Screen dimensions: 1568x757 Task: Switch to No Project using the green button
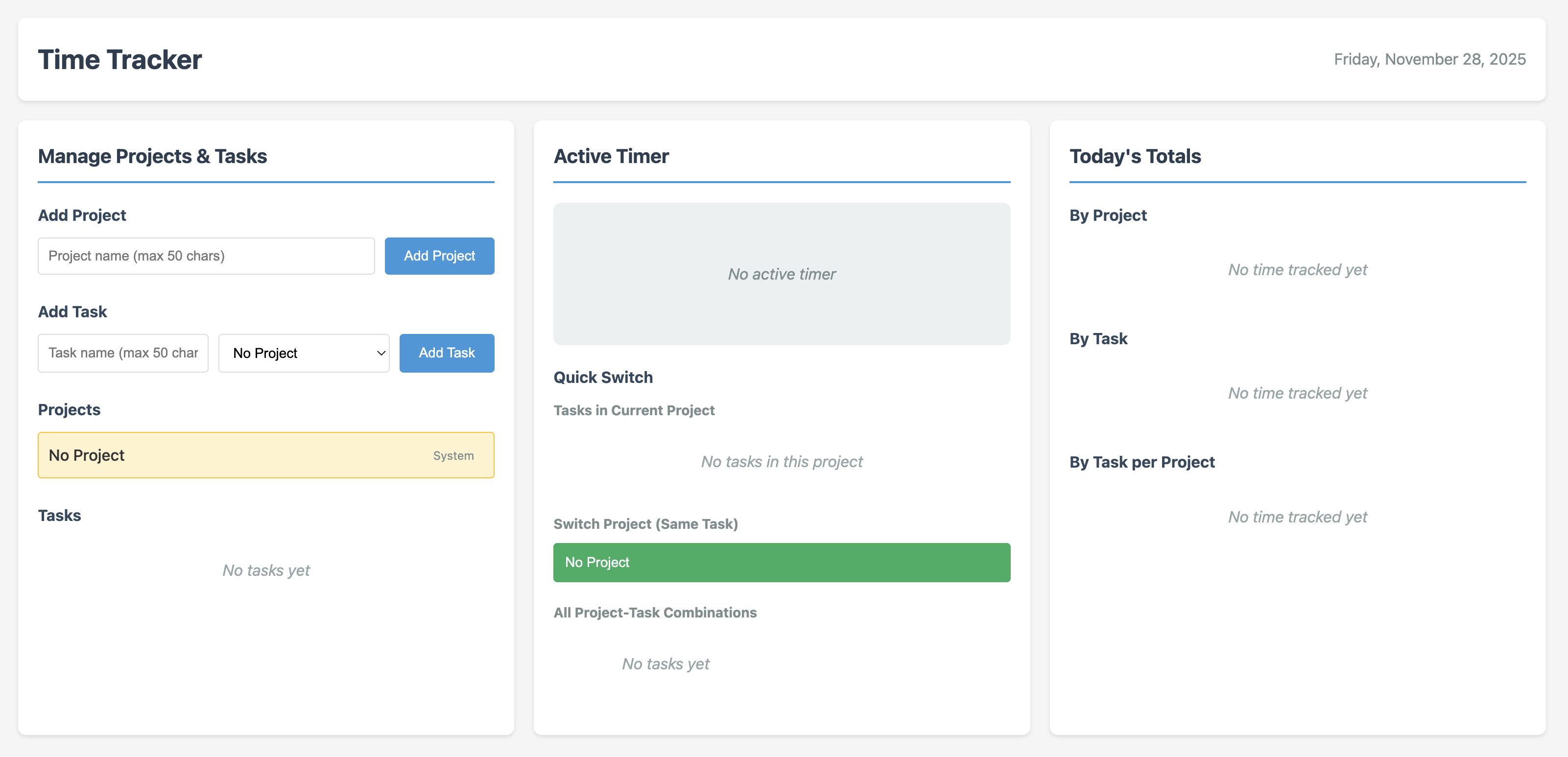tap(781, 562)
